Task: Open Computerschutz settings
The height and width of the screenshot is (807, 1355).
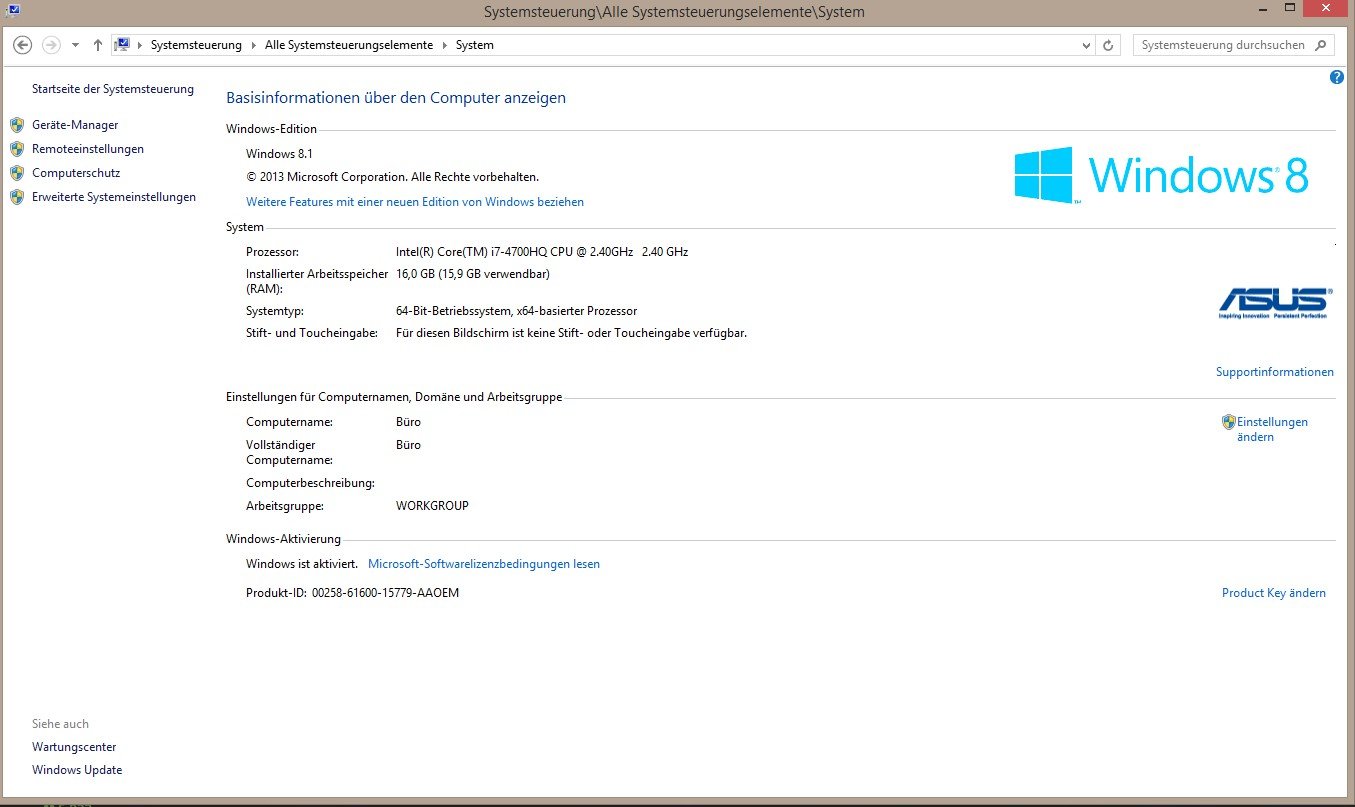Action: pos(76,173)
